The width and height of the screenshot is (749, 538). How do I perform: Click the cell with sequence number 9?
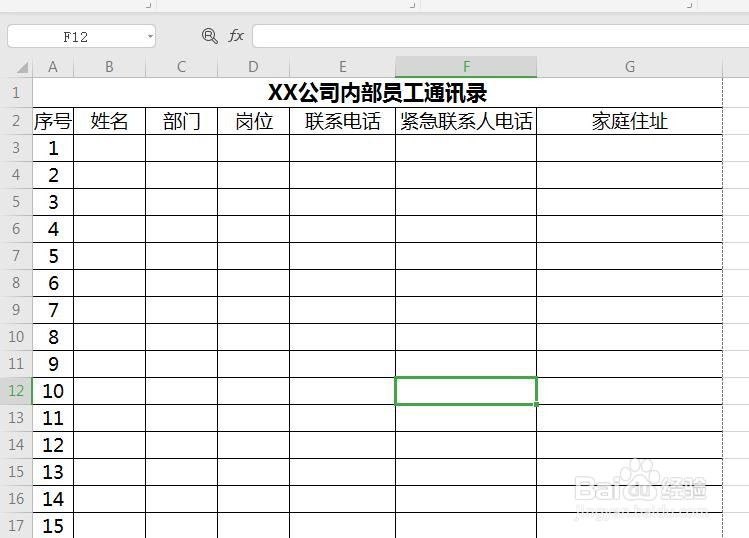pos(53,364)
